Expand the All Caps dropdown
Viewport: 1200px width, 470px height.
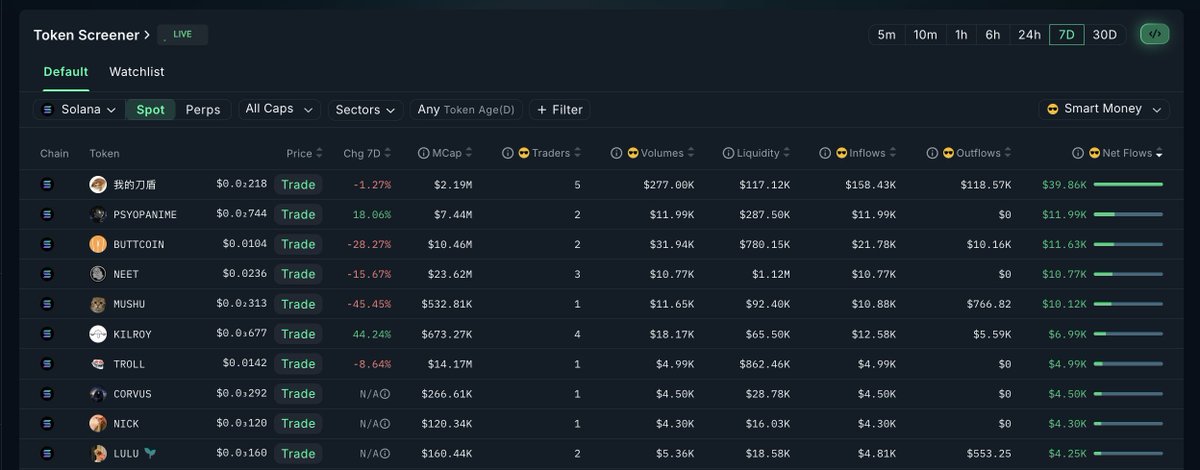279,109
